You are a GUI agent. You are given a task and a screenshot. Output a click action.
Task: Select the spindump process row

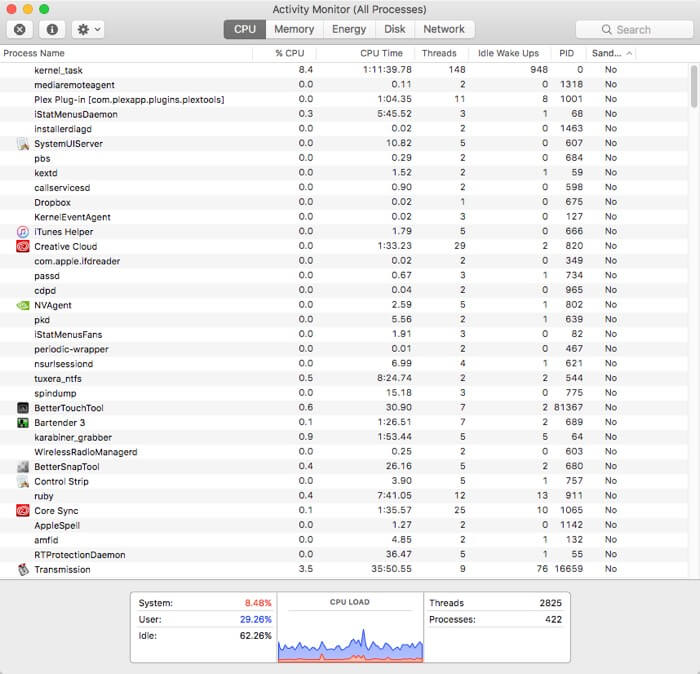pos(344,393)
